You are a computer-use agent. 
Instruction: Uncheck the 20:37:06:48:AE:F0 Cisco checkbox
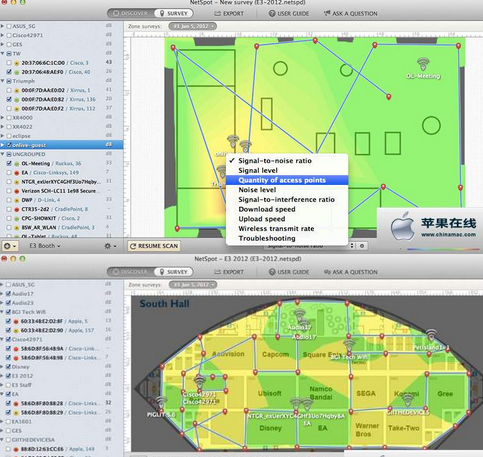[9, 72]
